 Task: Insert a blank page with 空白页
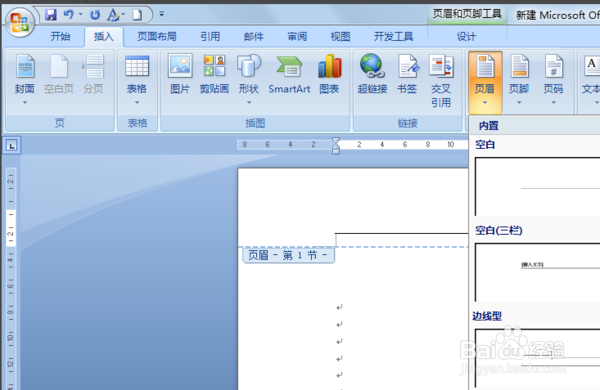59,75
